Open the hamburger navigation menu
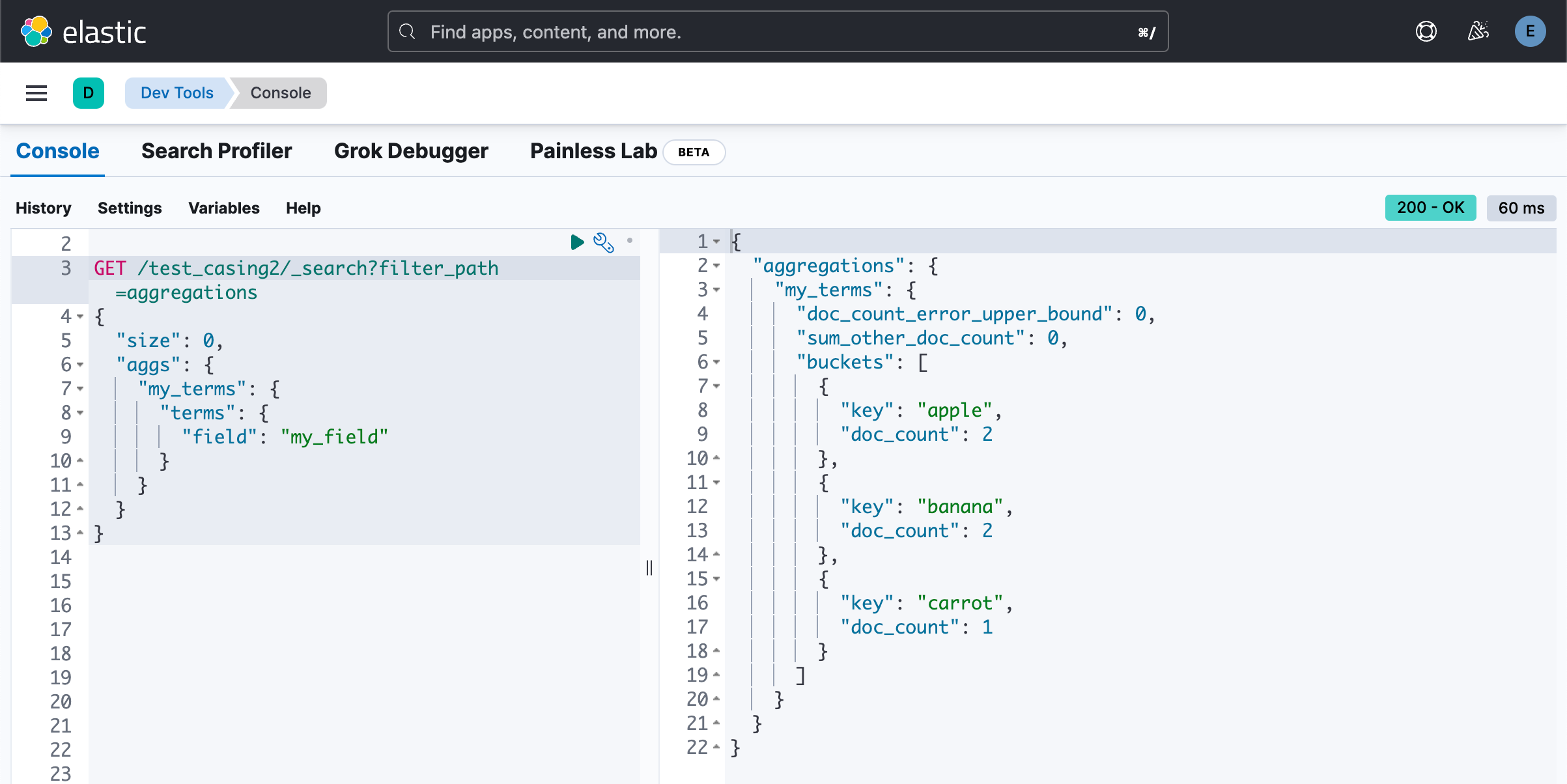Screen dimensions: 1567x784 pos(36,93)
